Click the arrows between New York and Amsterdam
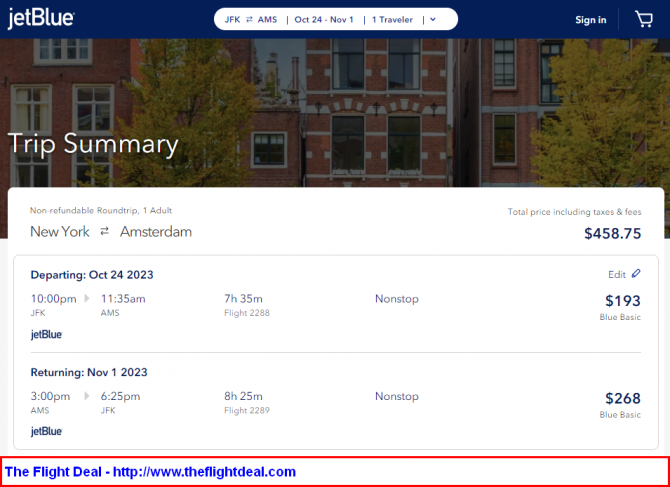670x487 pixels. pos(104,232)
